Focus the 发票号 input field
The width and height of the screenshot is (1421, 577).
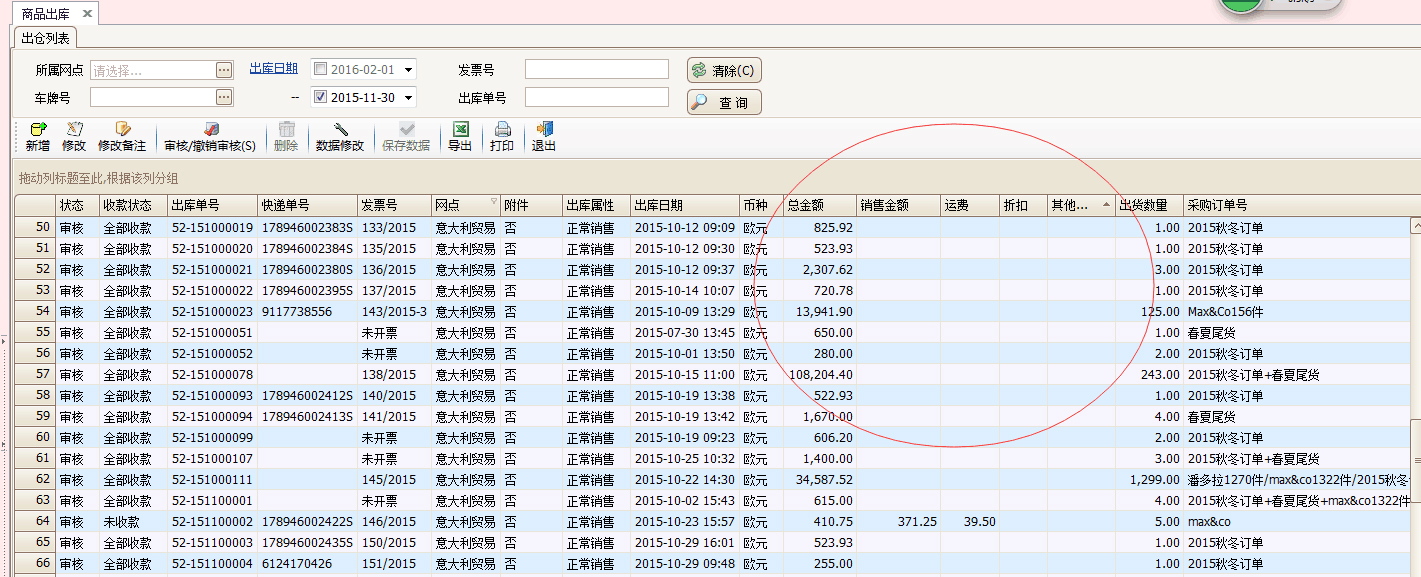596,69
